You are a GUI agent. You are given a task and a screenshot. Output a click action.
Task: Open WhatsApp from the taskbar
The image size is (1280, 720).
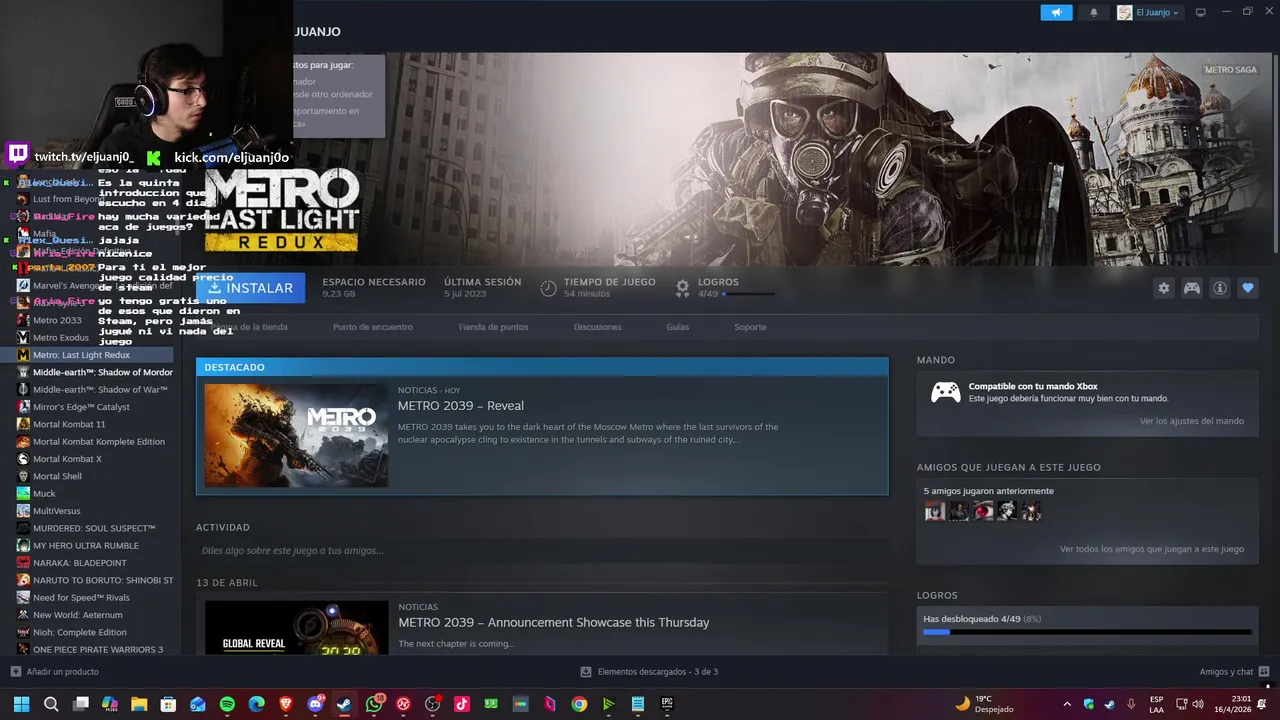pyautogui.click(x=374, y=704)
